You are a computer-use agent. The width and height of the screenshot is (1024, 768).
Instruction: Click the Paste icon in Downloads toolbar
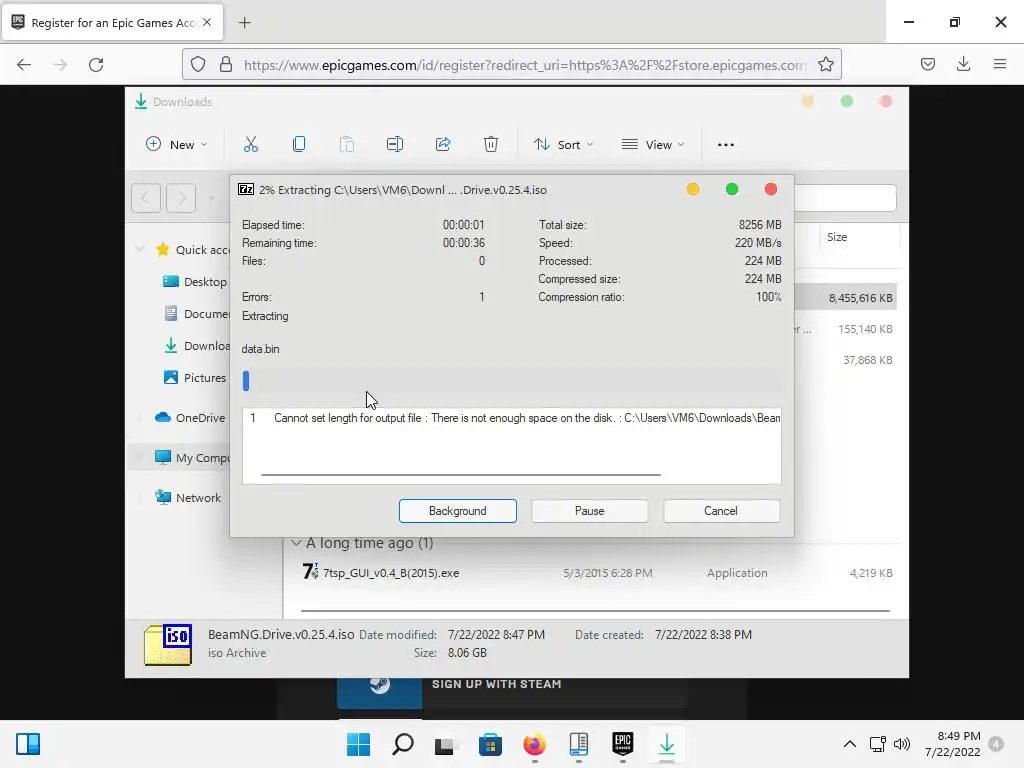(x=347, y=144)
